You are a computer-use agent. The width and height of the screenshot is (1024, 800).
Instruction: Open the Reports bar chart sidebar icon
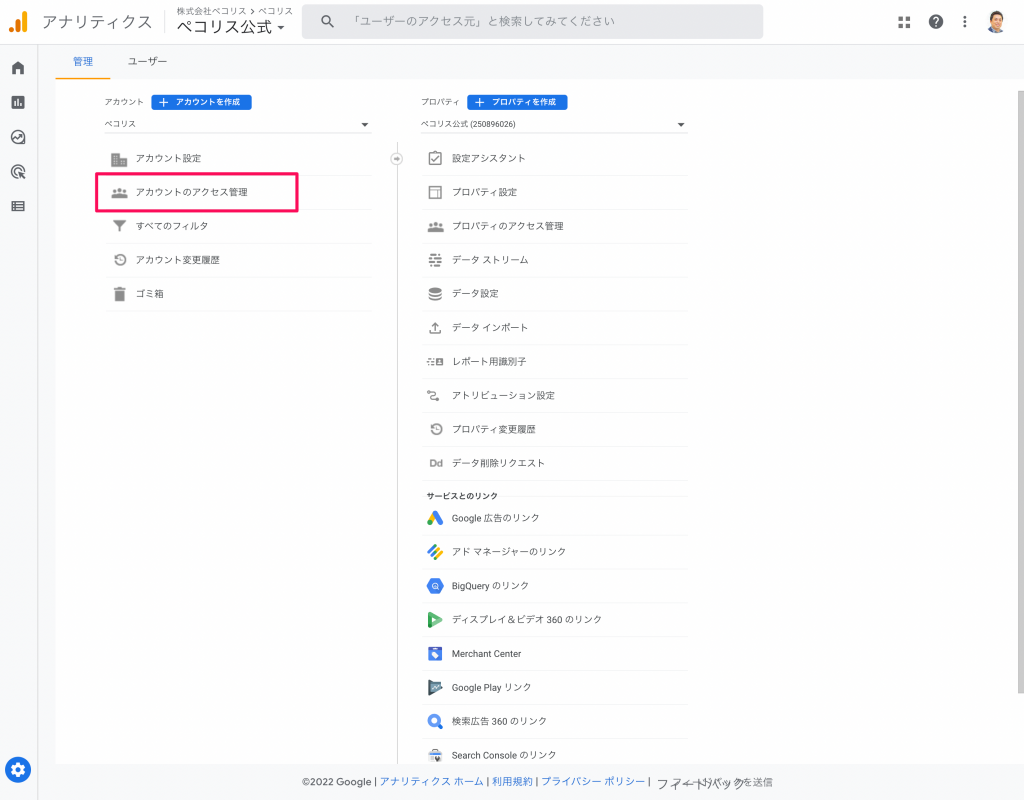18,103
